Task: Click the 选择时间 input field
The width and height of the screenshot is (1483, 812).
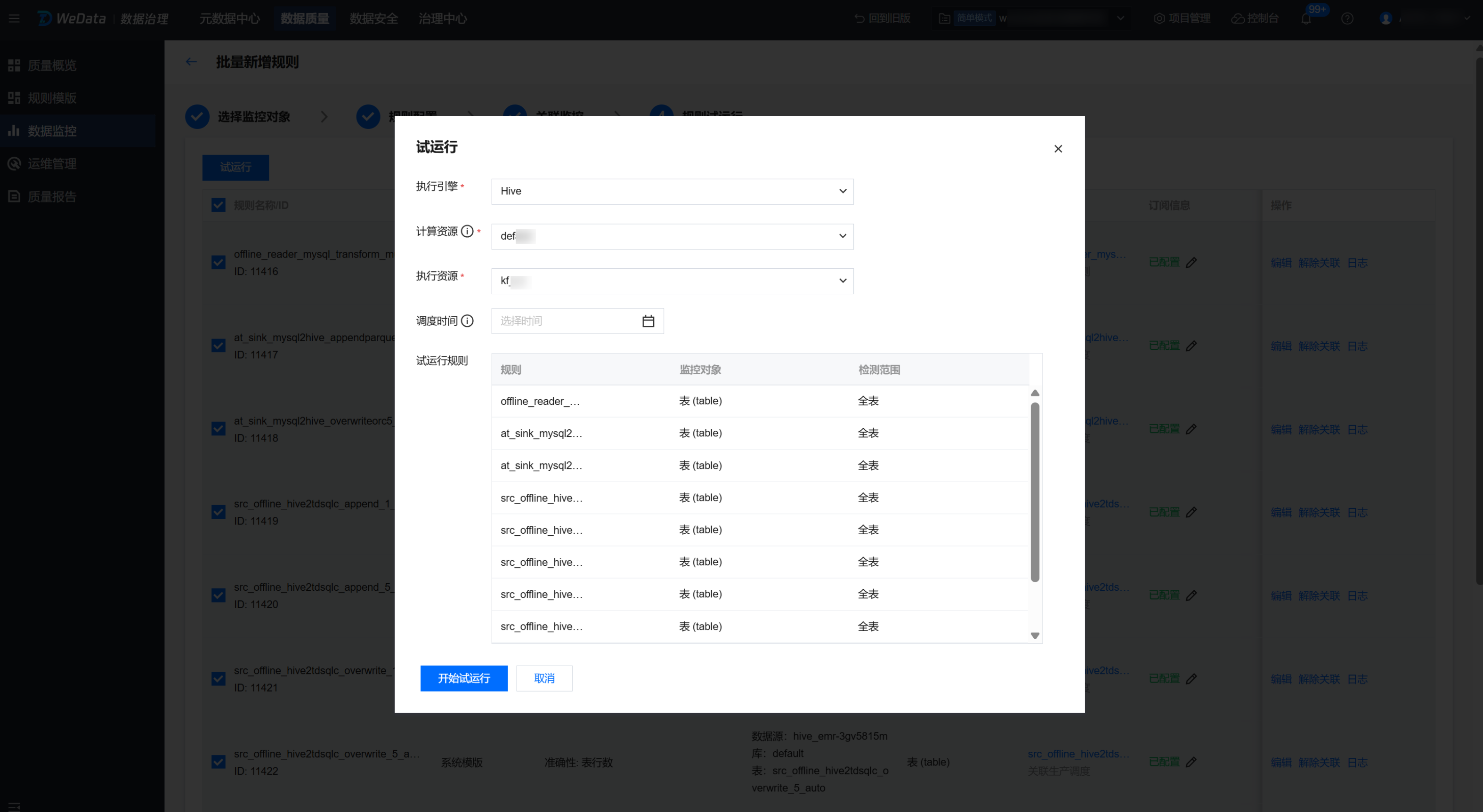Action: (x=577, y=321)
